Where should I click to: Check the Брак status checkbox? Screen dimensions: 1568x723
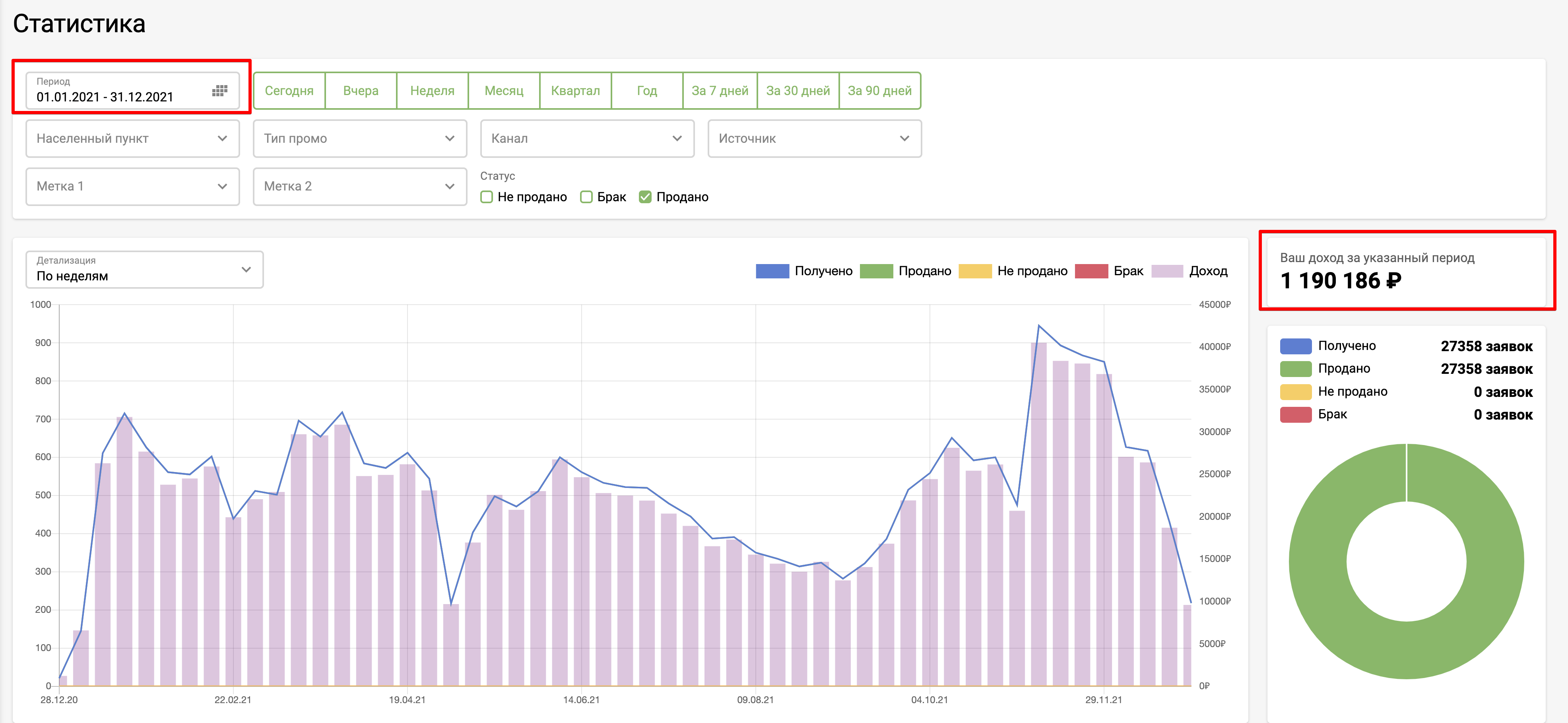[x=586, y=197]
